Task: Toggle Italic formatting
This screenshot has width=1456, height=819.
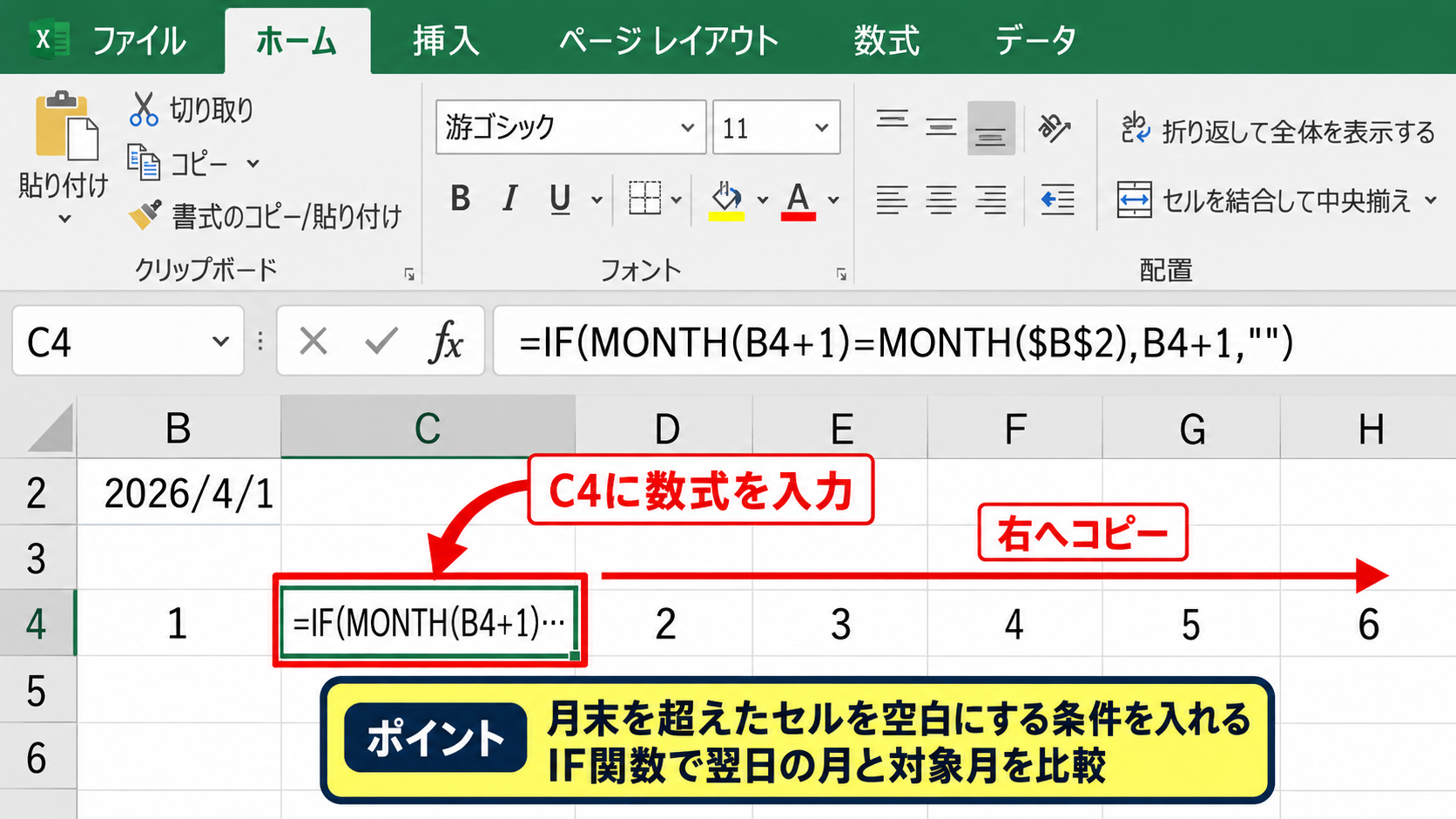Action: pyautogui.click(x=510, y=200)
